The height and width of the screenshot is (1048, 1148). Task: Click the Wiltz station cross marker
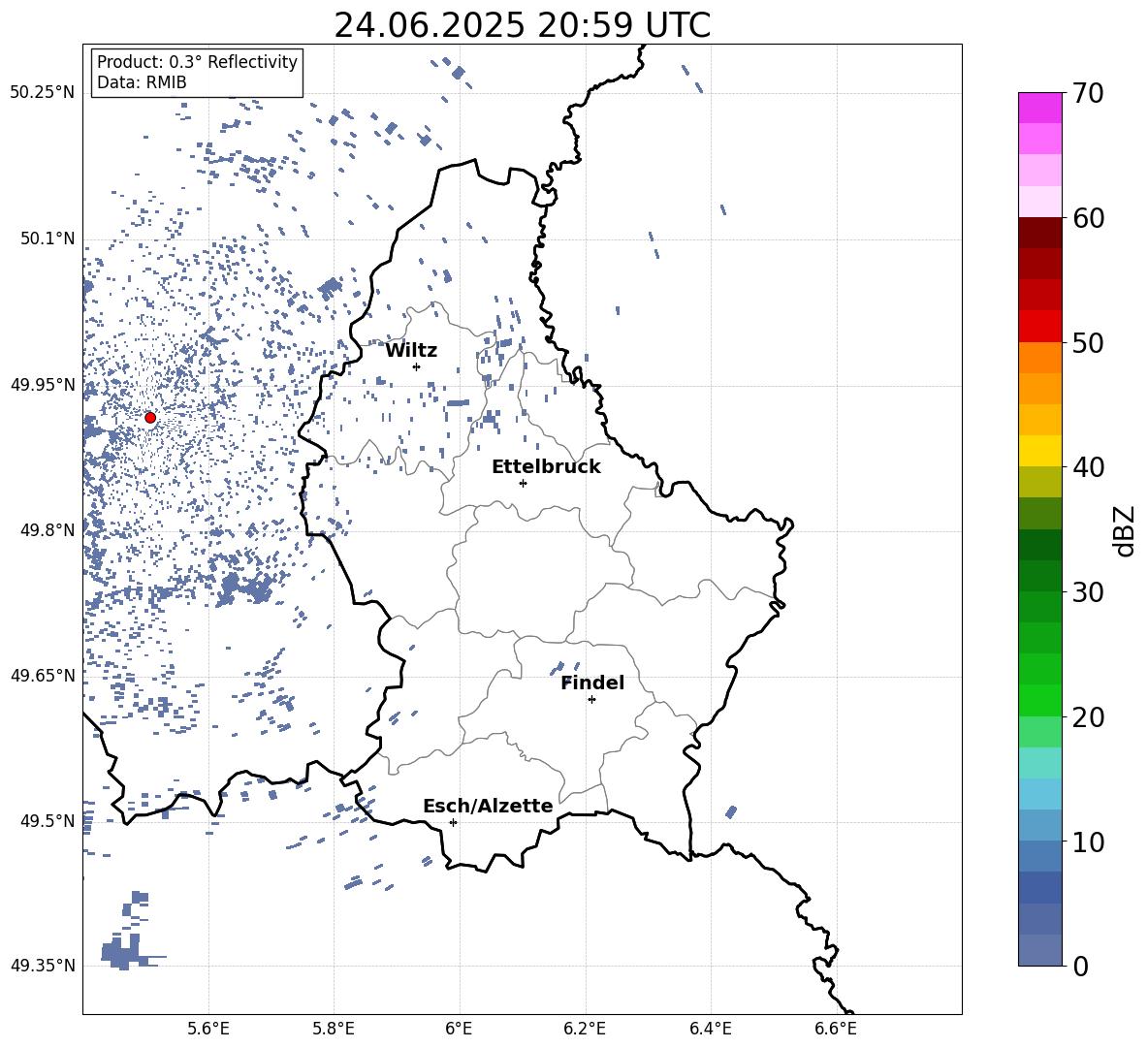417,366
